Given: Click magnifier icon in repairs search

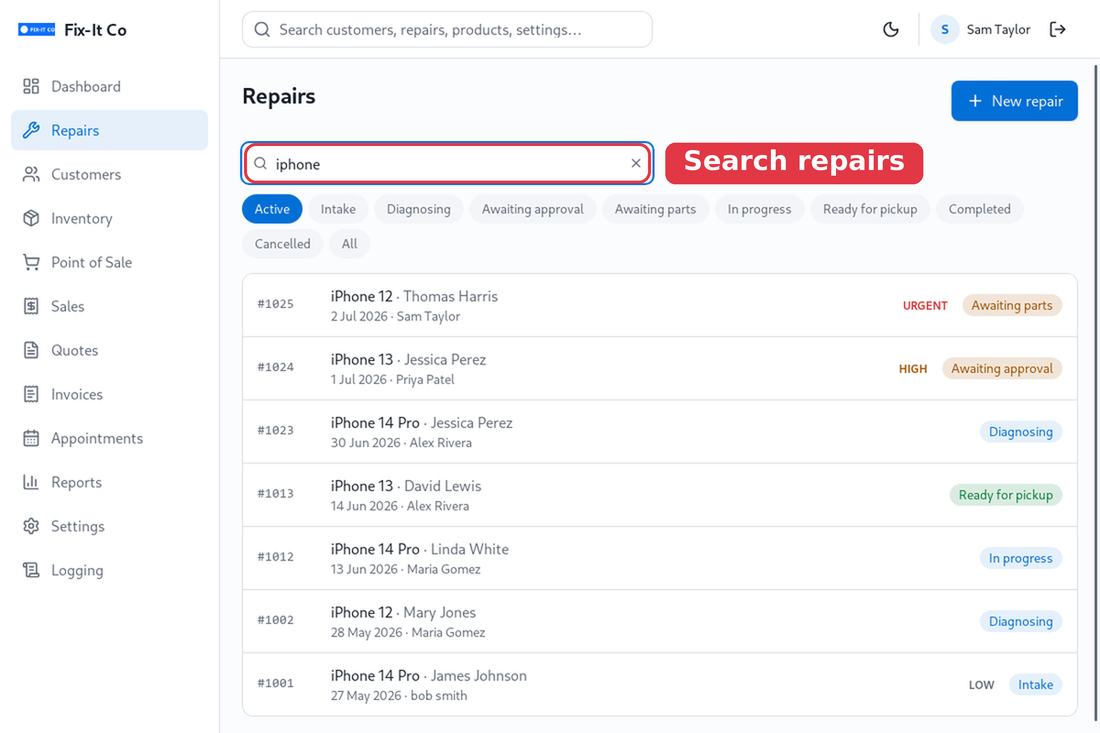Looking at the screenshot, I should (x=260, y=163).
